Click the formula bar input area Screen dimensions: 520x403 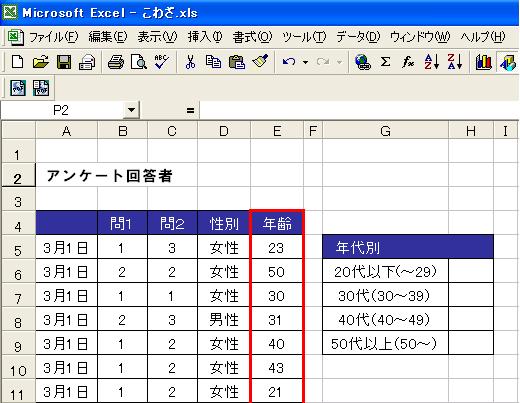pos(359,110)
